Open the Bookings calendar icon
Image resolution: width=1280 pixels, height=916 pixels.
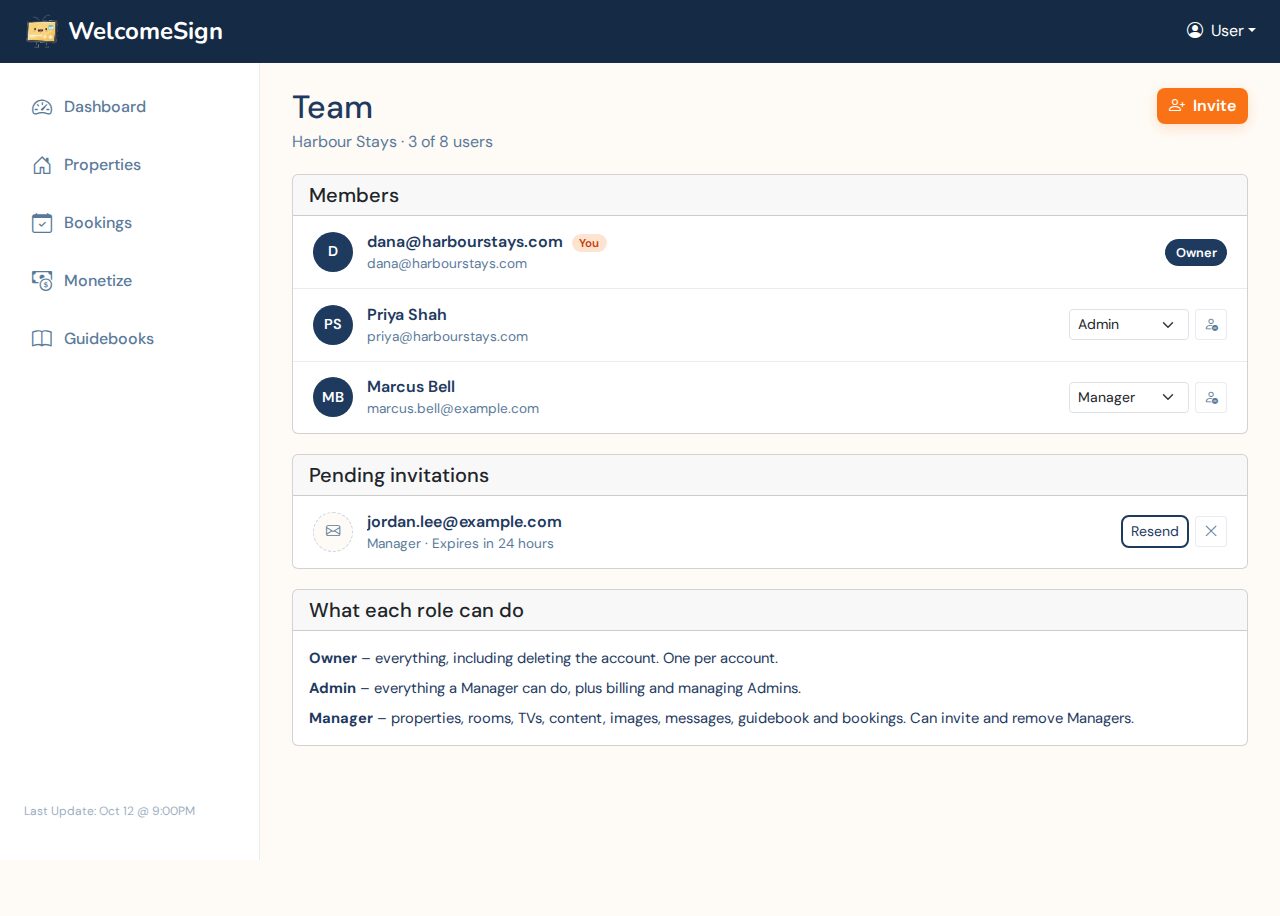point(42,223)
